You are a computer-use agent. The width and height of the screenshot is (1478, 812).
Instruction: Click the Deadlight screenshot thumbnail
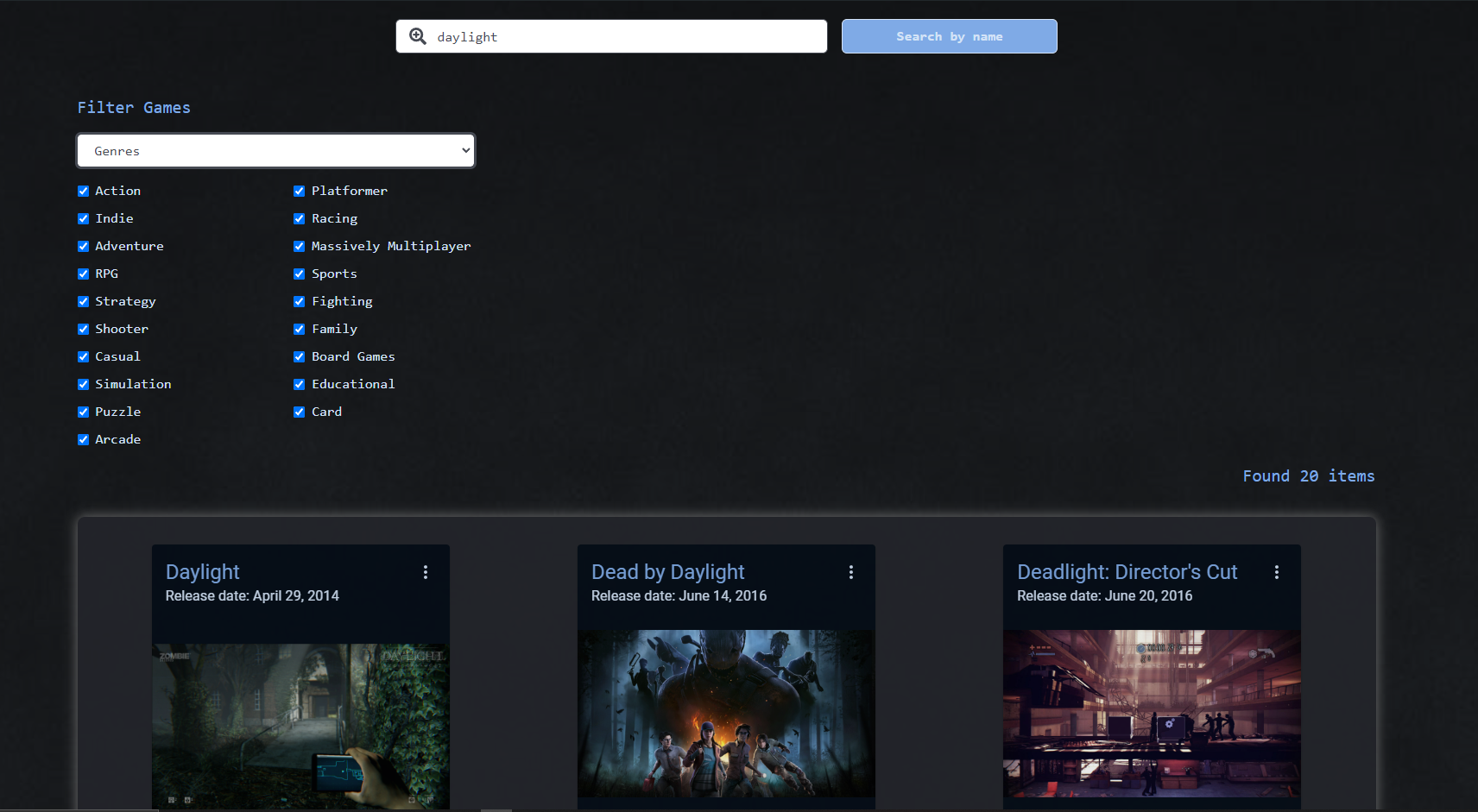[x=1152, y=714]
